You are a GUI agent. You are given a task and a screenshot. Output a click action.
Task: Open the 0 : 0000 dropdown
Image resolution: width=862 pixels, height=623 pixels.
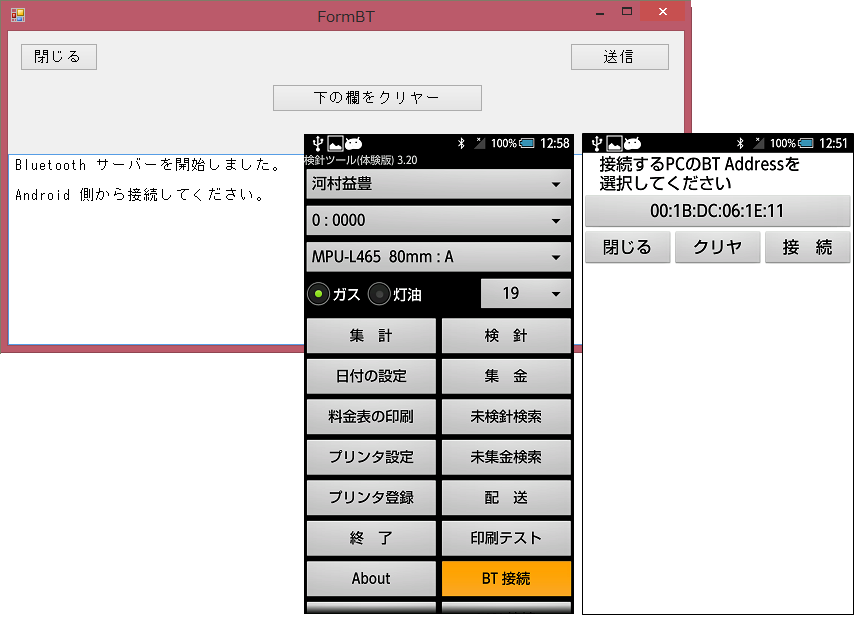438,220
